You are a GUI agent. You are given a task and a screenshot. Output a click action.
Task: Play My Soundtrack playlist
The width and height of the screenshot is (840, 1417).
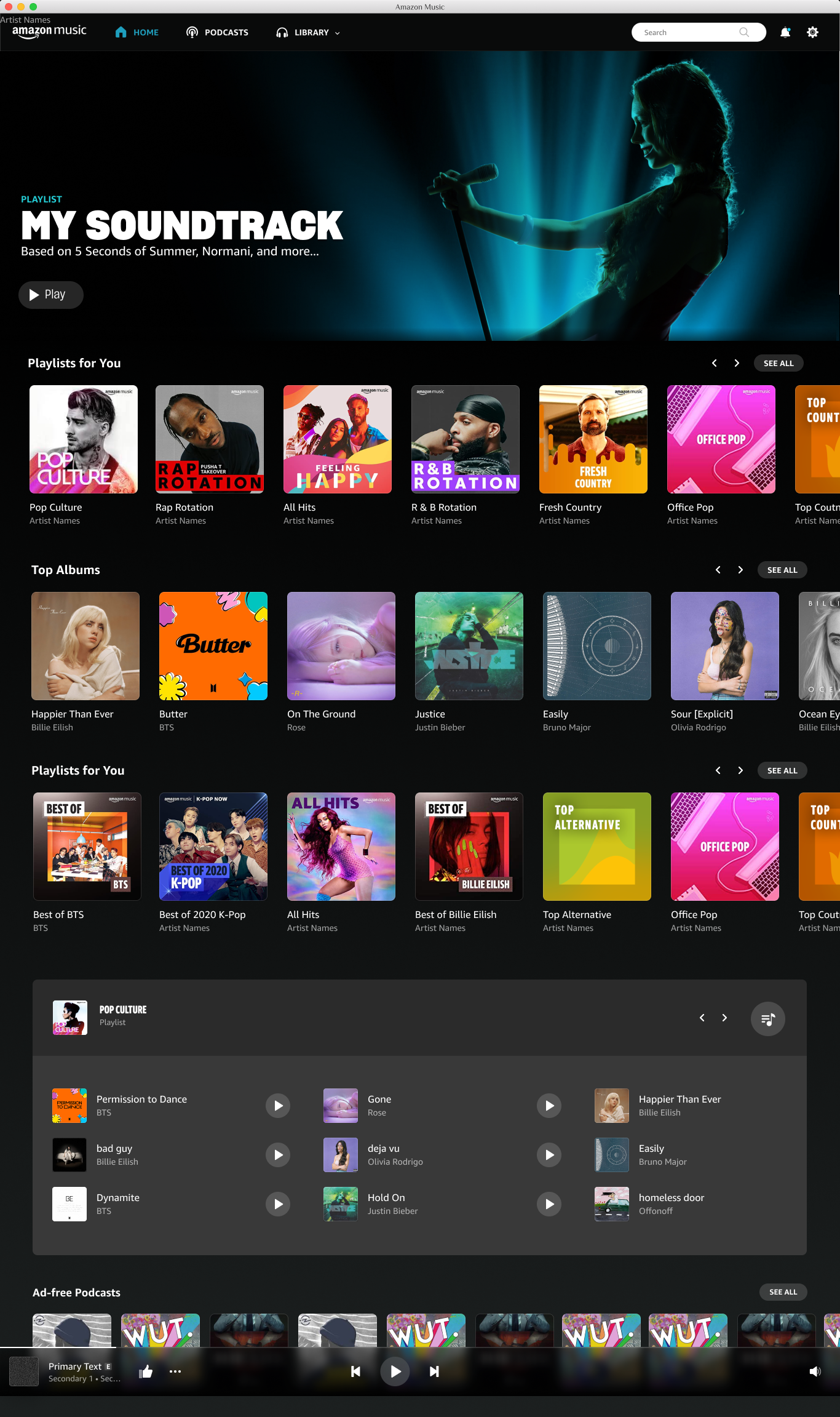point(50,295)
